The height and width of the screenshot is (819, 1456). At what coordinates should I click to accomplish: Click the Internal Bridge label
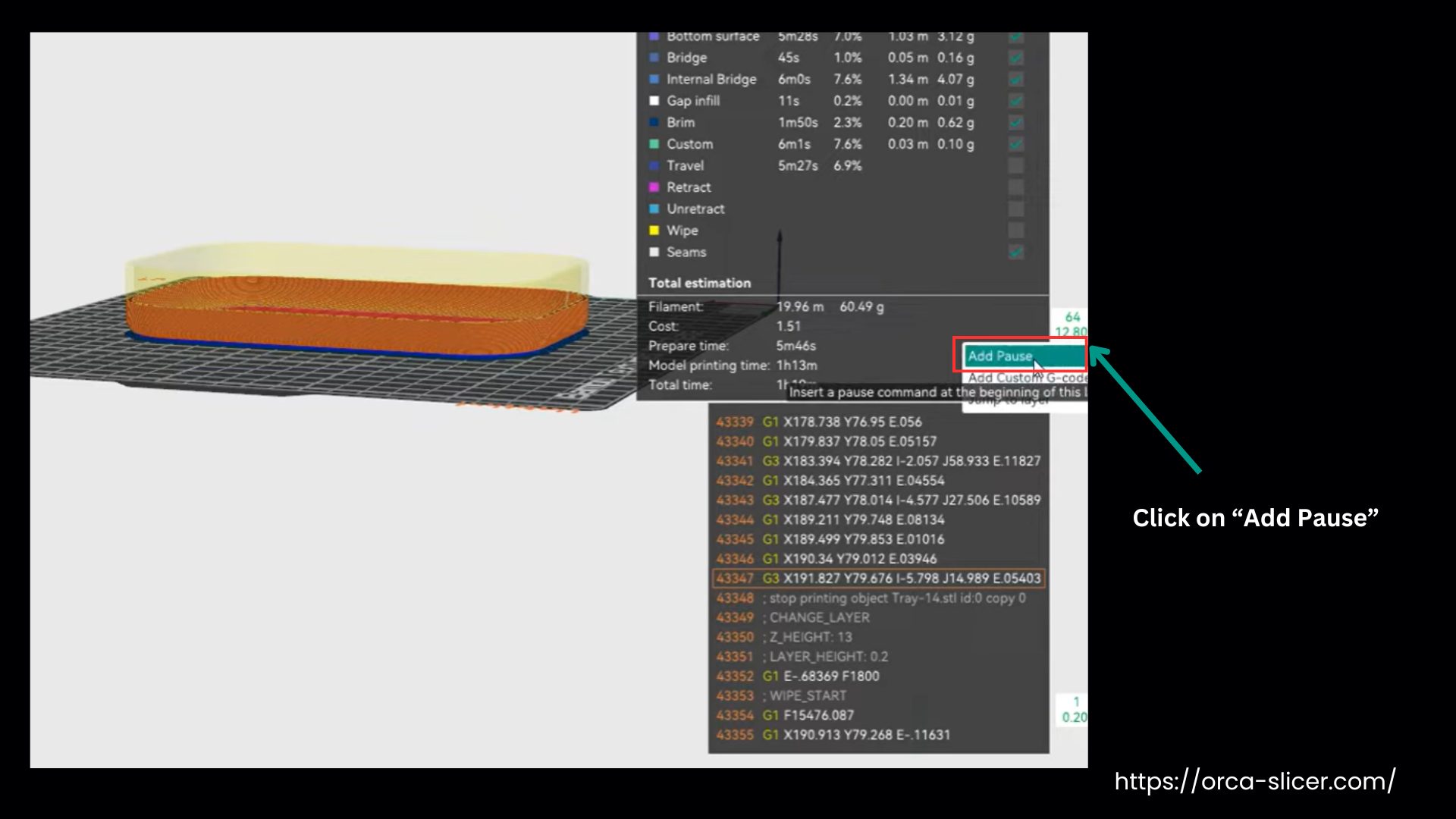[711, 79]
